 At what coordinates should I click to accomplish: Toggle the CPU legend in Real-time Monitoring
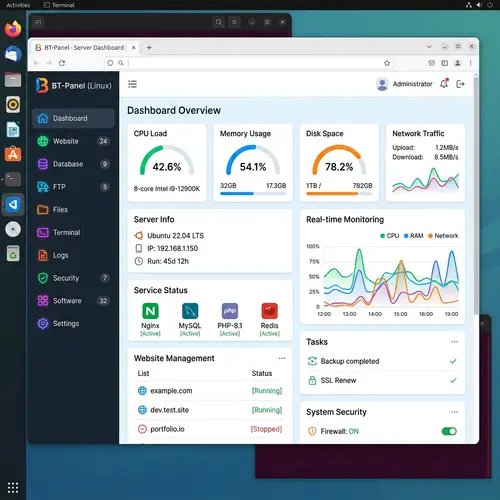[390, 236]
